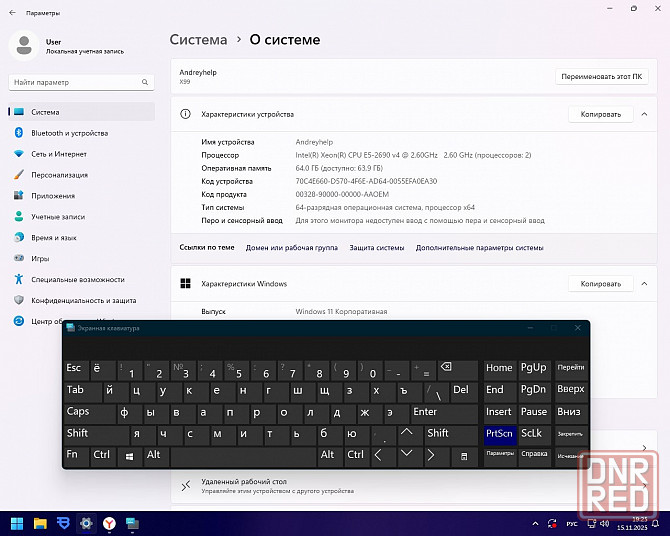This screenshot has height=536, width=670.
Task: Select the Игры sidebar item
Action: [x=81, y=259]
